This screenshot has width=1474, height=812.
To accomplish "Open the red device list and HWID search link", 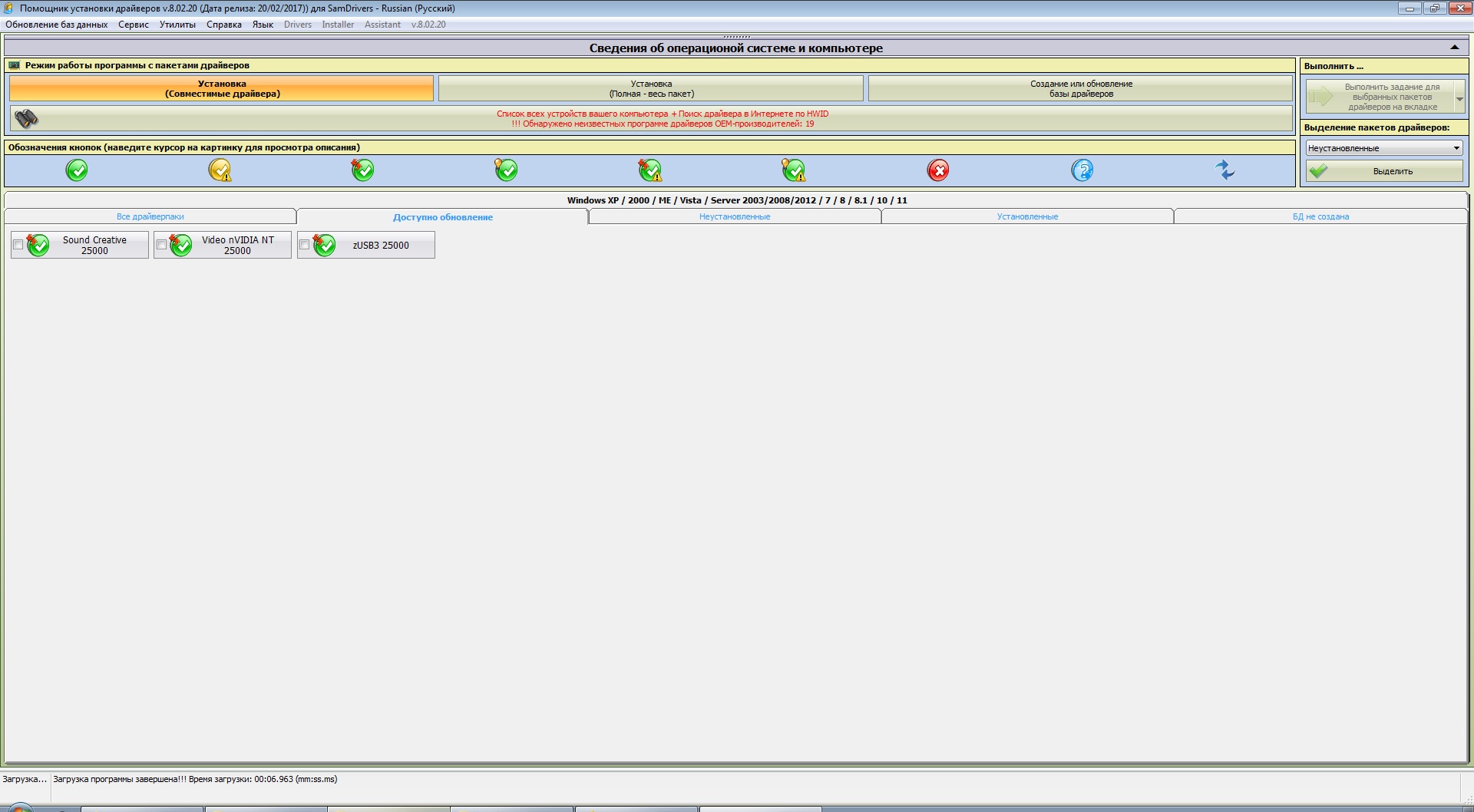I will tap(663, 118).
